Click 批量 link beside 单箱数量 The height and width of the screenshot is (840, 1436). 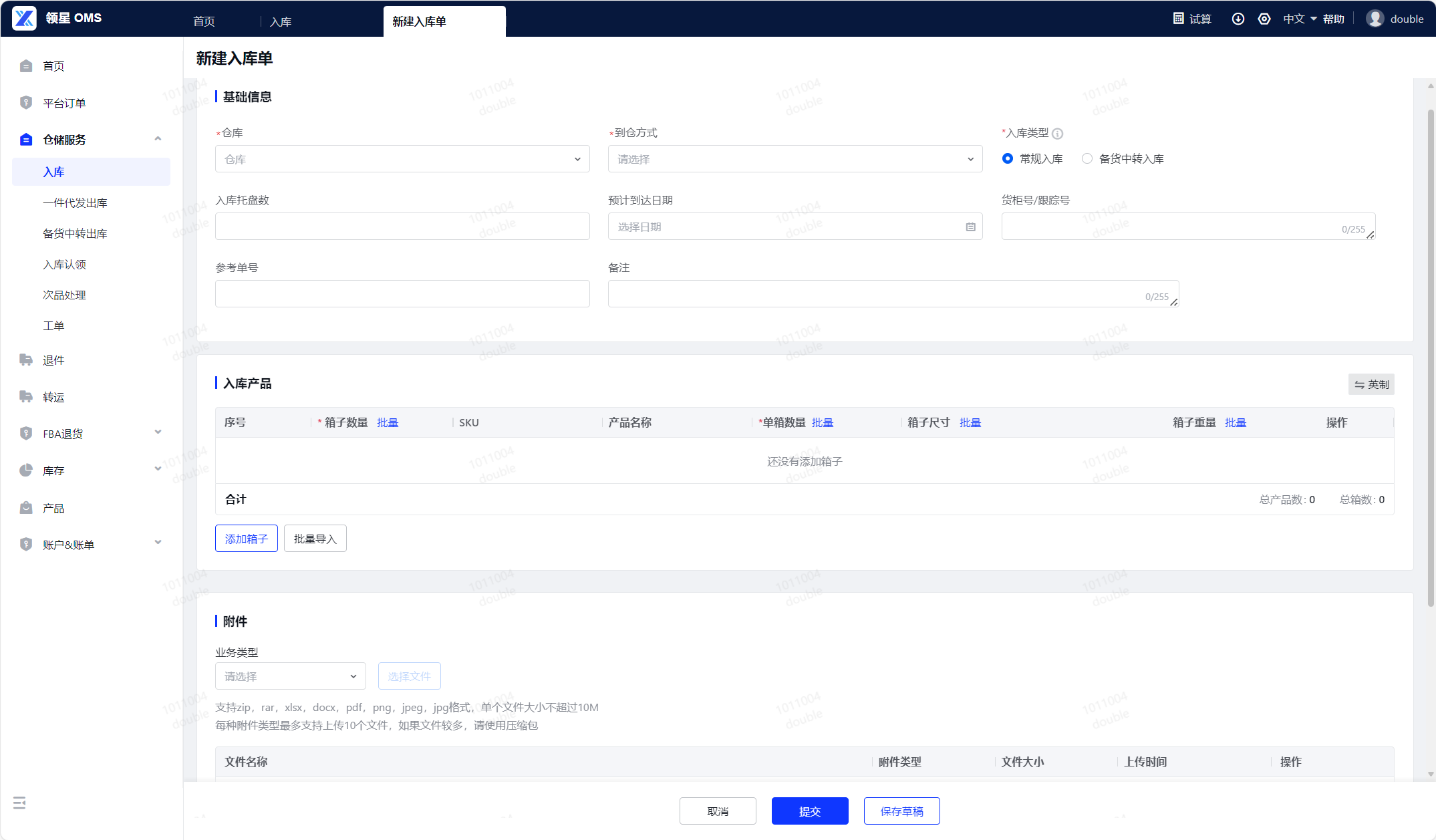823,422
